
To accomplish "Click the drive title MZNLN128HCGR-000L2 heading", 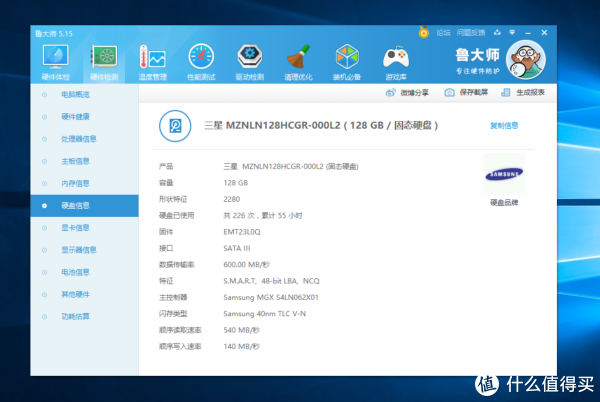I will [321, 125].
